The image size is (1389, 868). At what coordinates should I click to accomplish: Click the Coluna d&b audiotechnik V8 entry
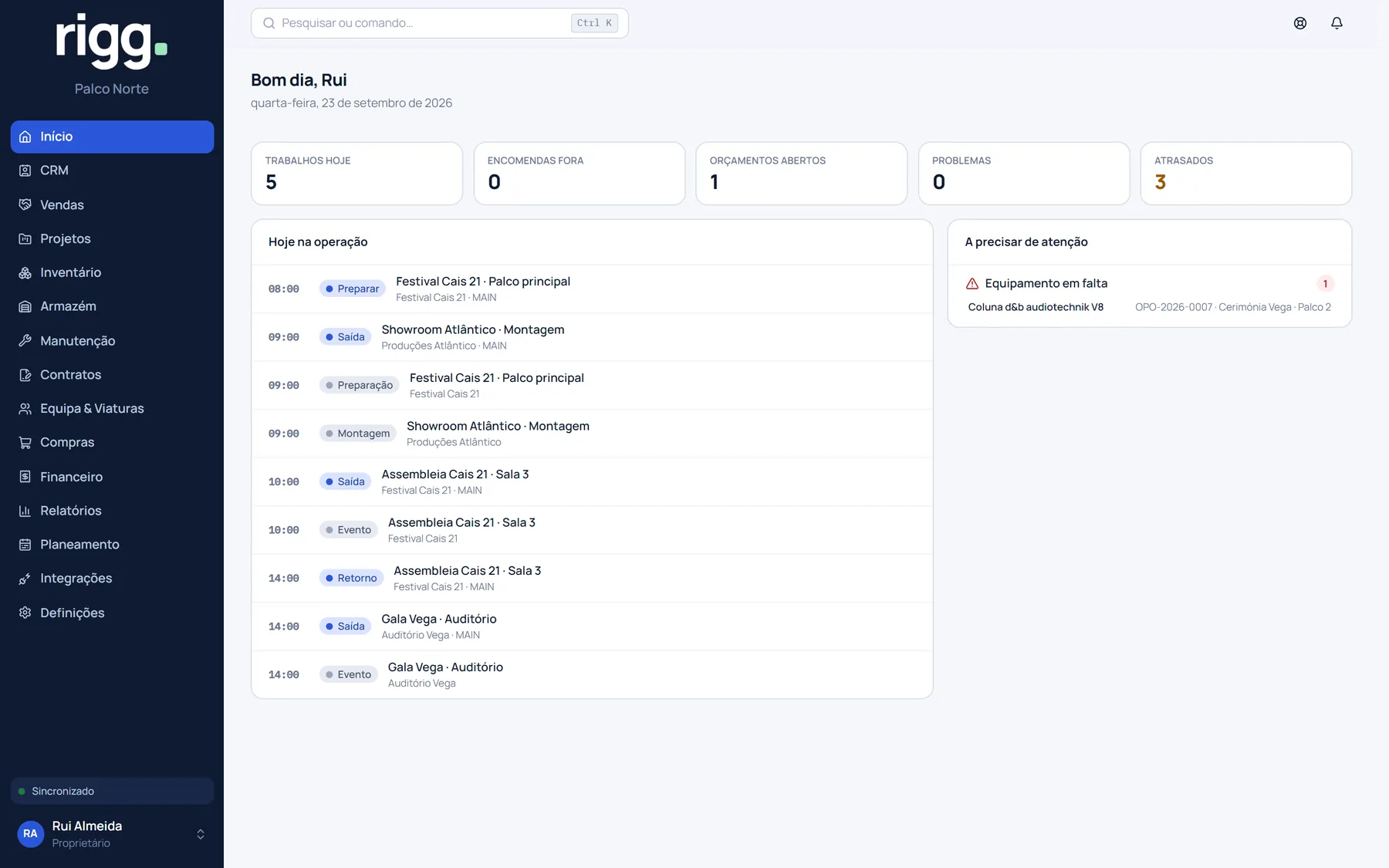[1036, 307]
